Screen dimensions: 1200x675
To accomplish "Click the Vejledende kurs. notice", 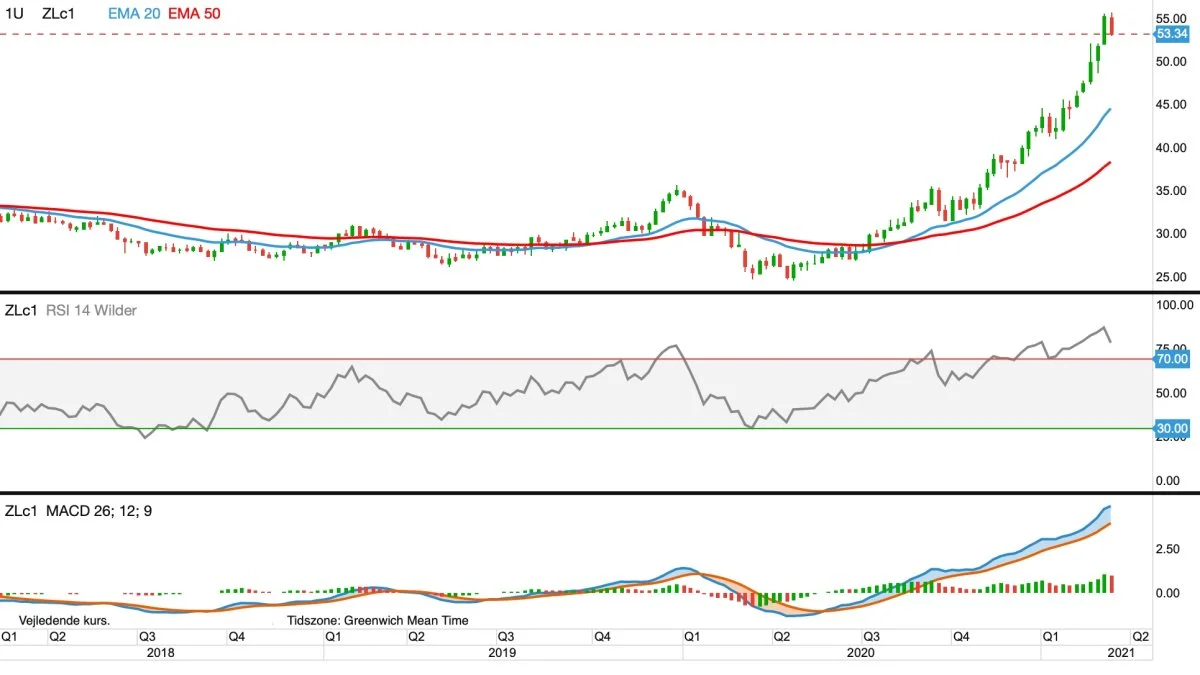I will tap(64, 620).
